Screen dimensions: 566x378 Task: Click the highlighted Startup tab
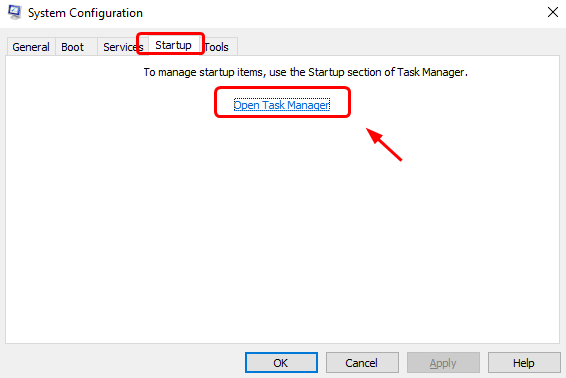[x=173, y=45]
